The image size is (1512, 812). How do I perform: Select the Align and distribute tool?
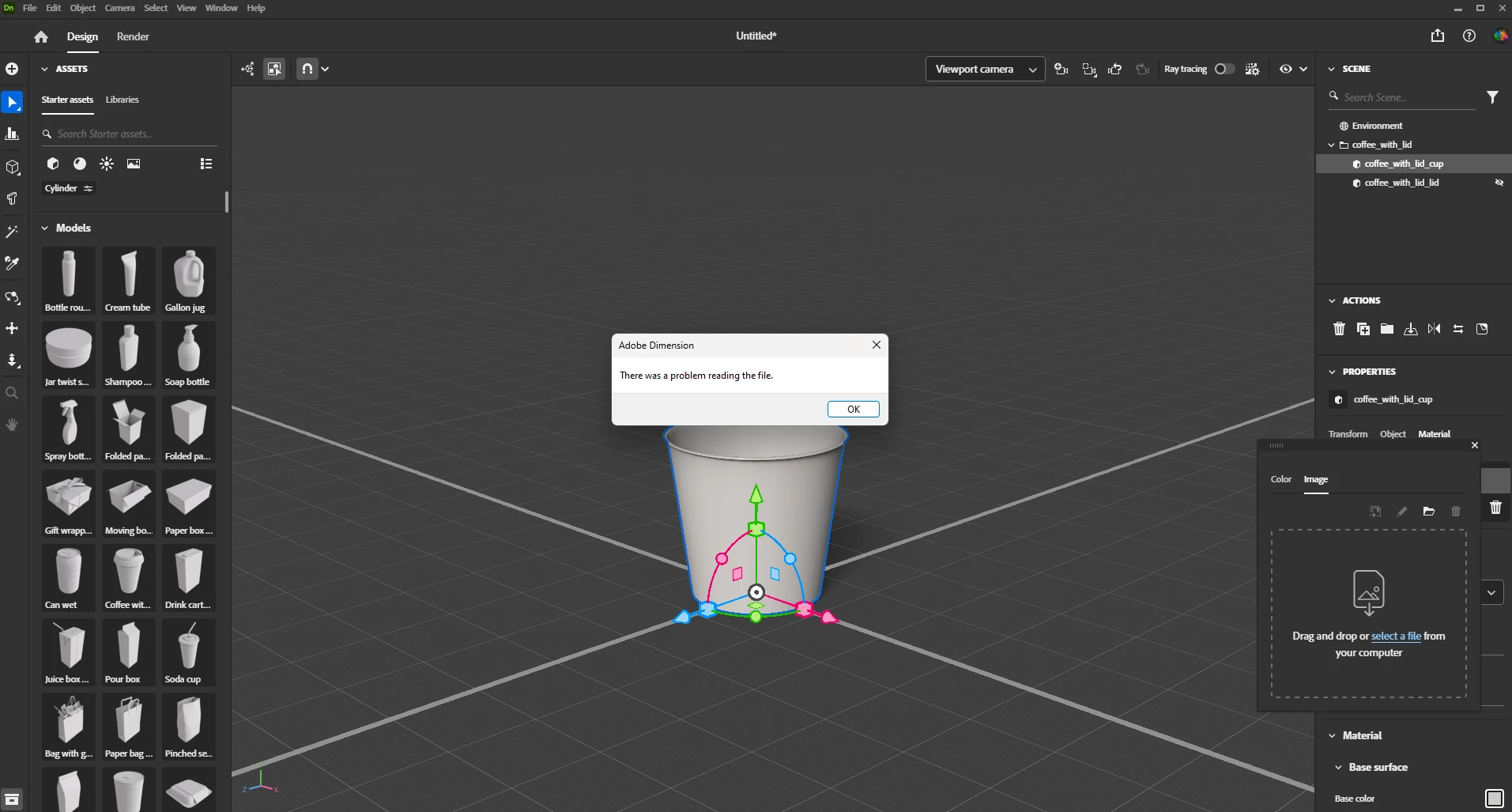tap(12, 134)
